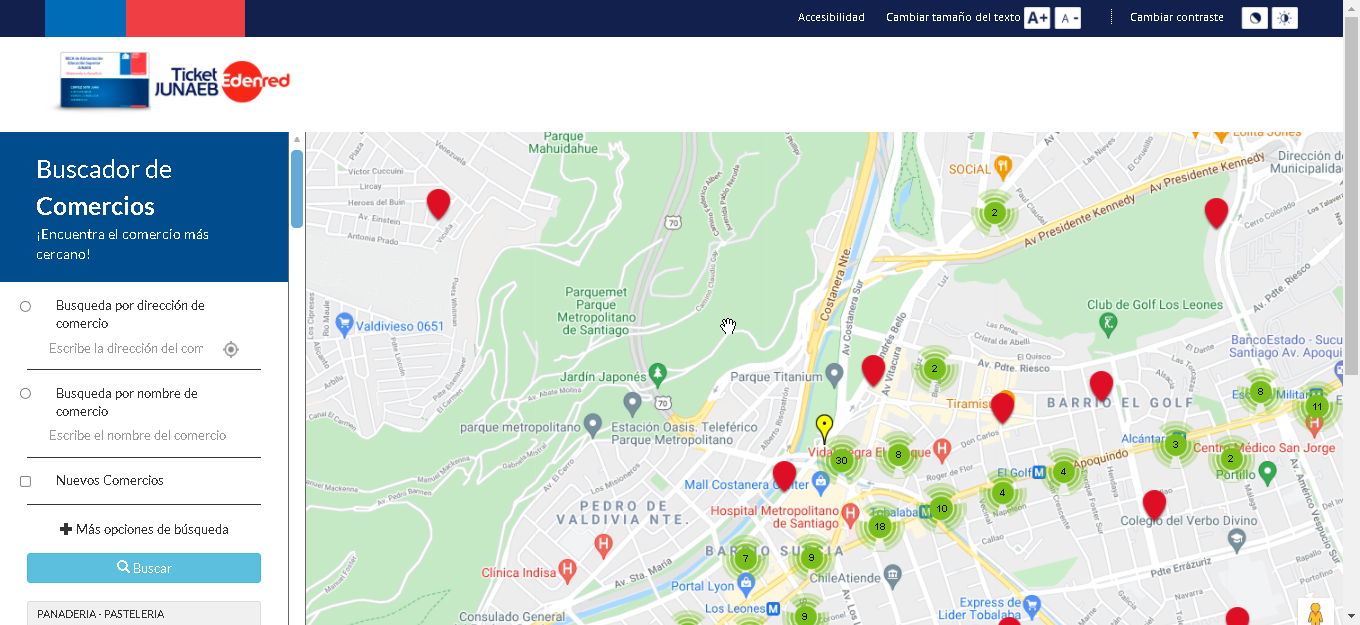Screen dimensions: 1360x625
Task: Expand Más opciones de búsqueda
Action: click(144, 529)
